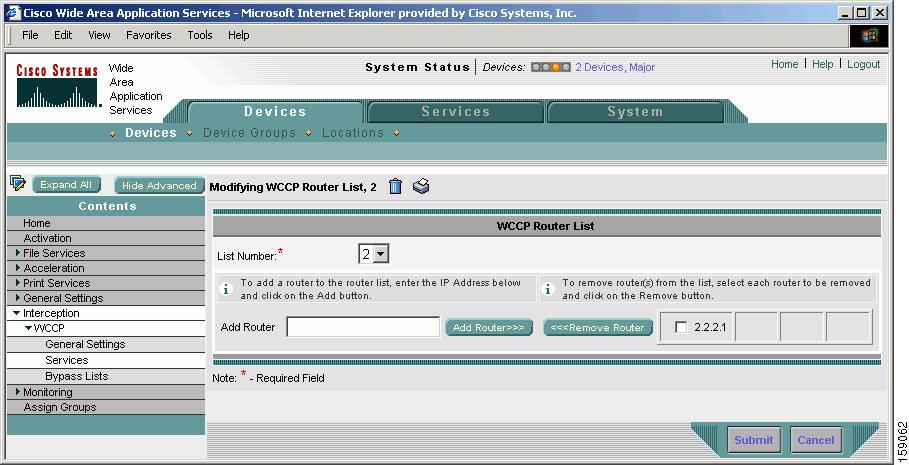Click the Print Services tree label
Screen dimensions: 909x465
[x=57, y=284]
